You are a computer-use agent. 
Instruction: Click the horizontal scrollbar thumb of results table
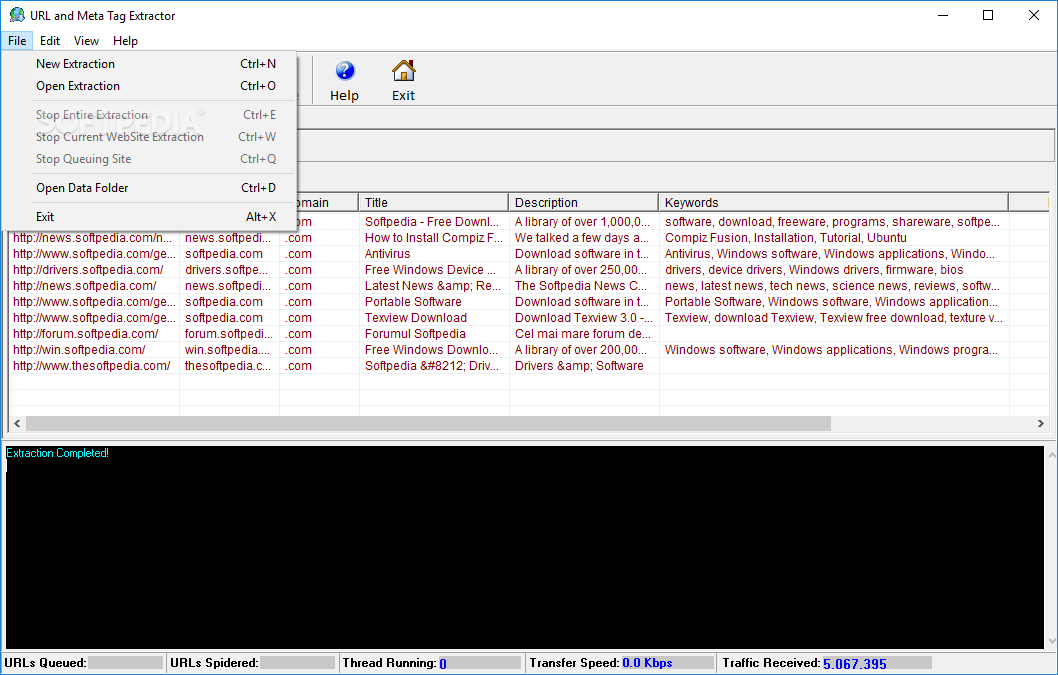[x=428, y=423]
